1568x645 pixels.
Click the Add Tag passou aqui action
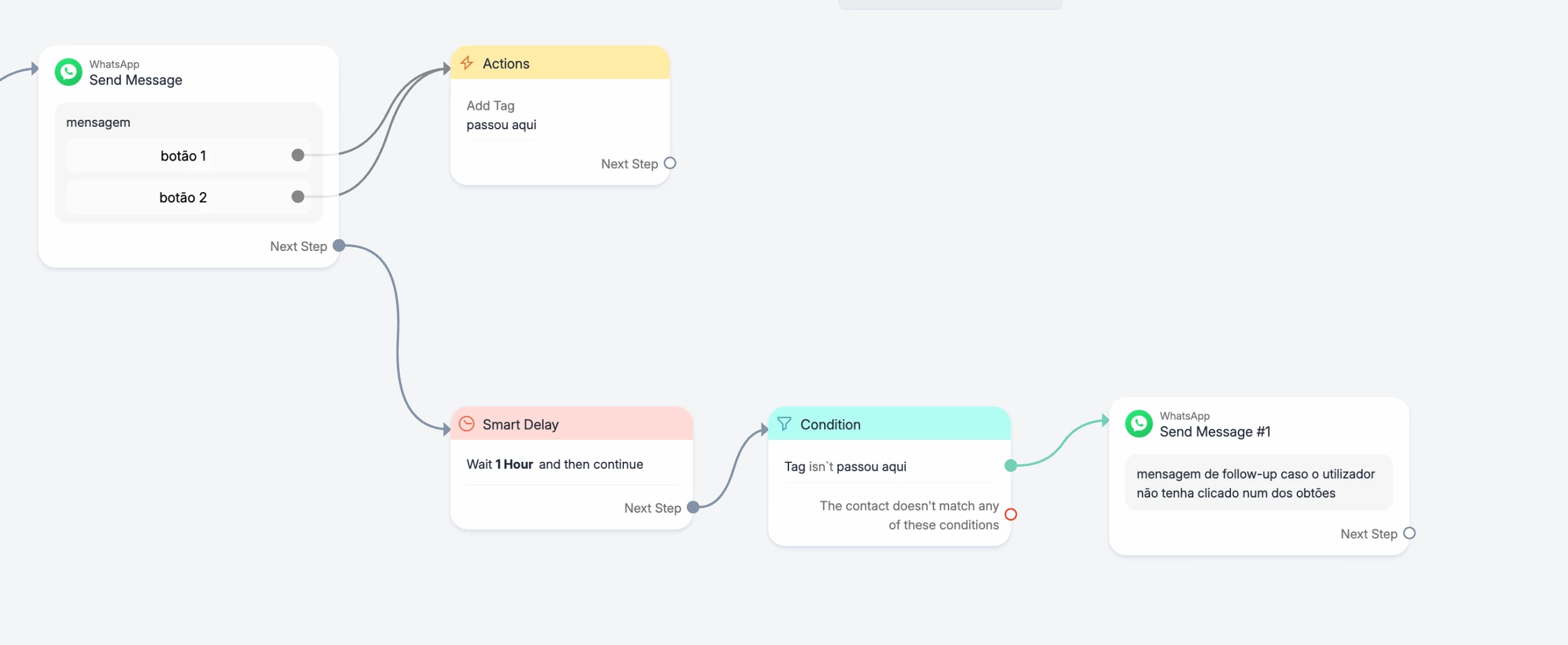click(x=501, y=115)
